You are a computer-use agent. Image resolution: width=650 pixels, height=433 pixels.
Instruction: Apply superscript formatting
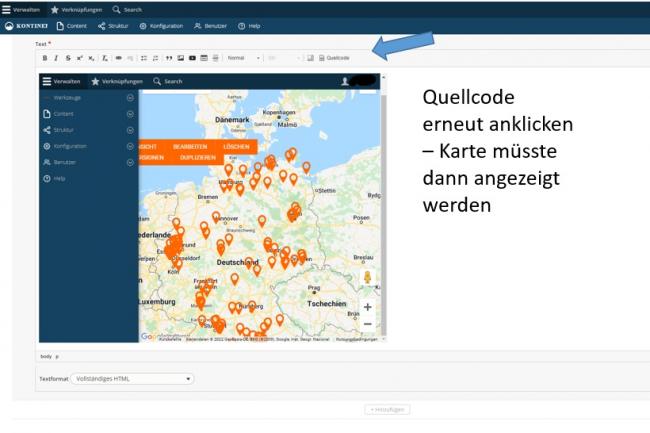coord(80,58)
